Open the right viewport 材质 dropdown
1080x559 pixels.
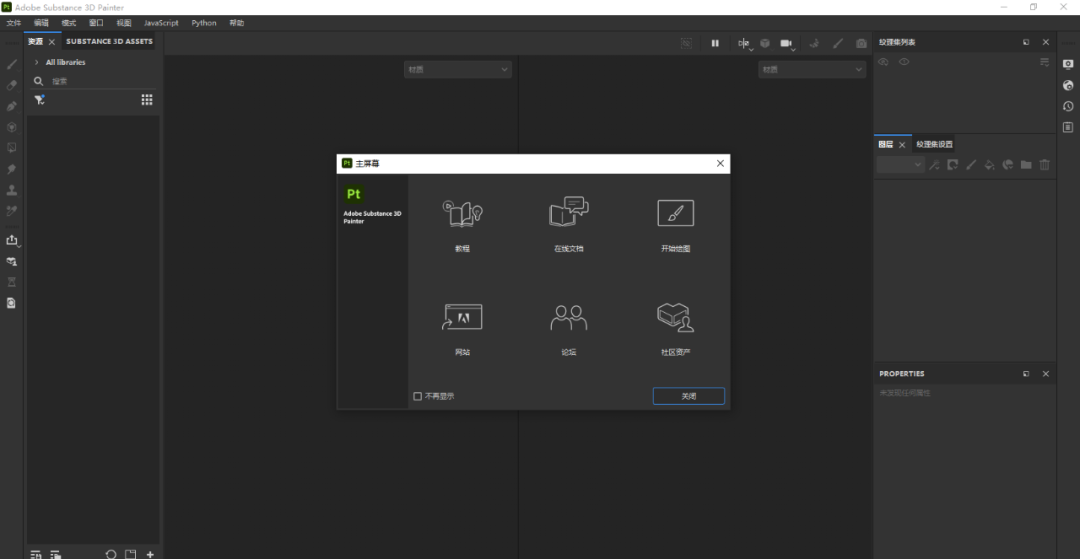[x=811, y=70]
